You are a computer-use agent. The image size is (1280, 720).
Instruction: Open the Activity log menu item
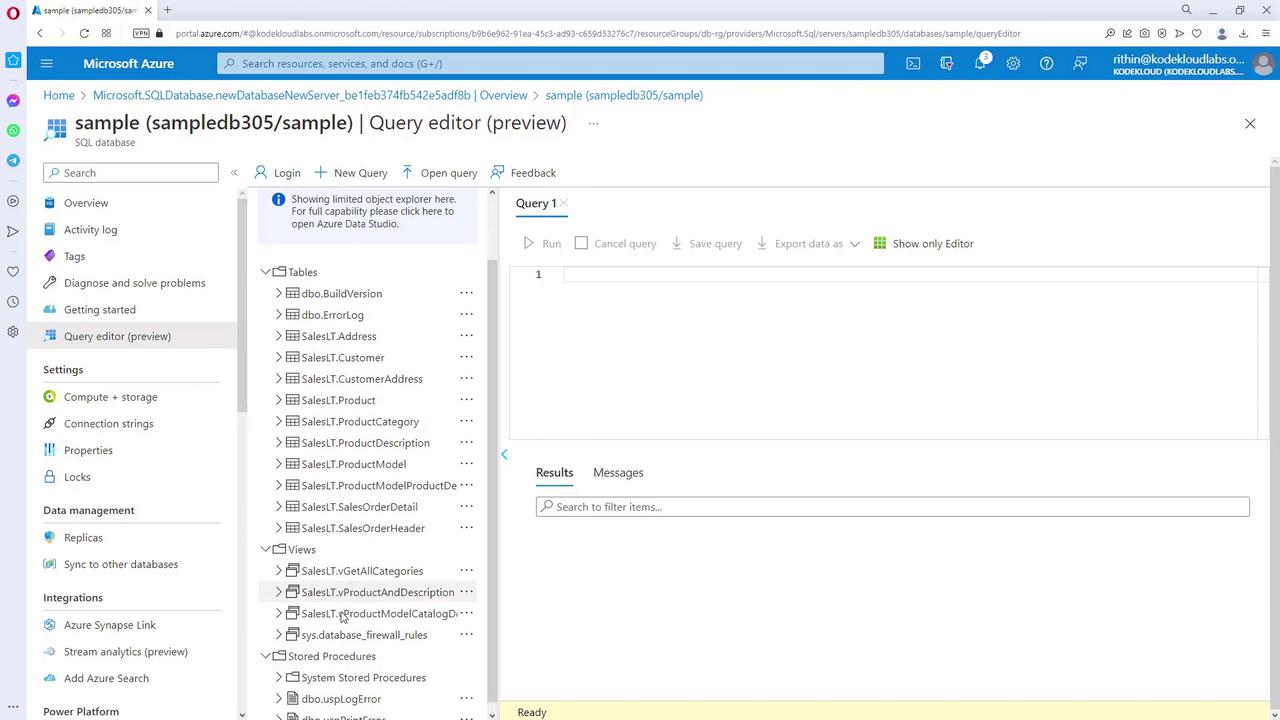(x=90, y=229)
